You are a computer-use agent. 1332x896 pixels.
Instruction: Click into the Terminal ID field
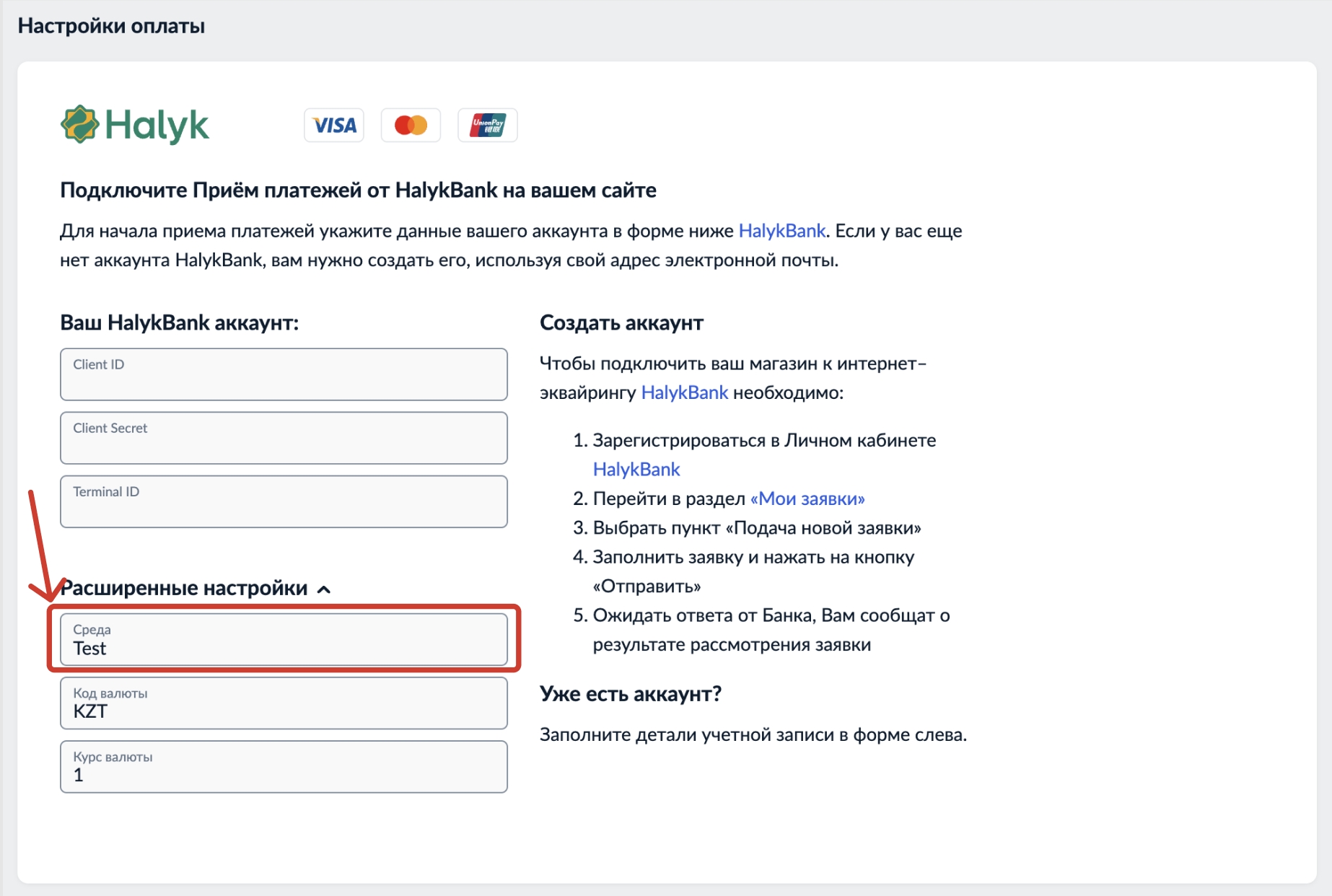[x=284, y=501]
